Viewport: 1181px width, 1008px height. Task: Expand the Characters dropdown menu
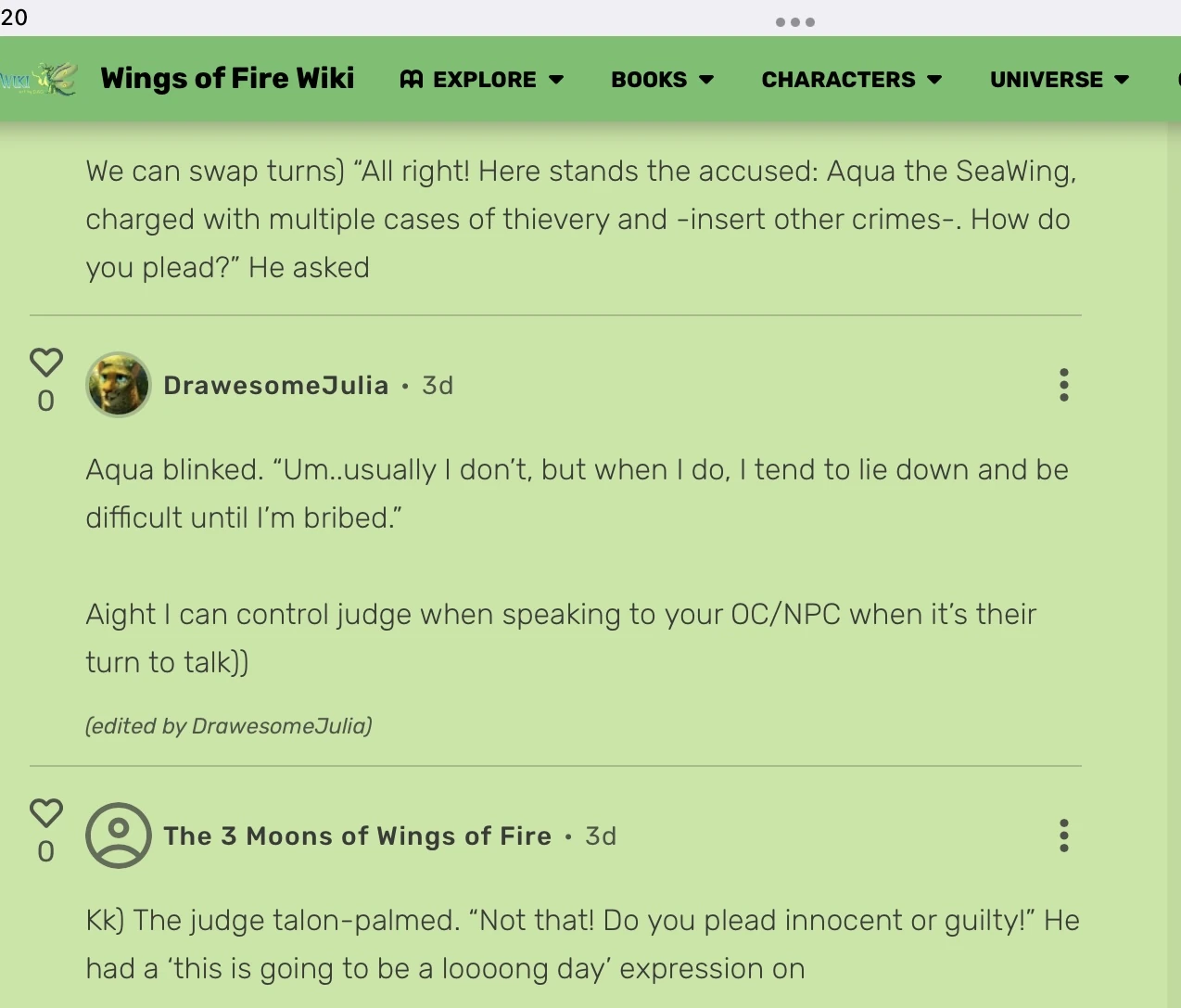pos(851,80)
